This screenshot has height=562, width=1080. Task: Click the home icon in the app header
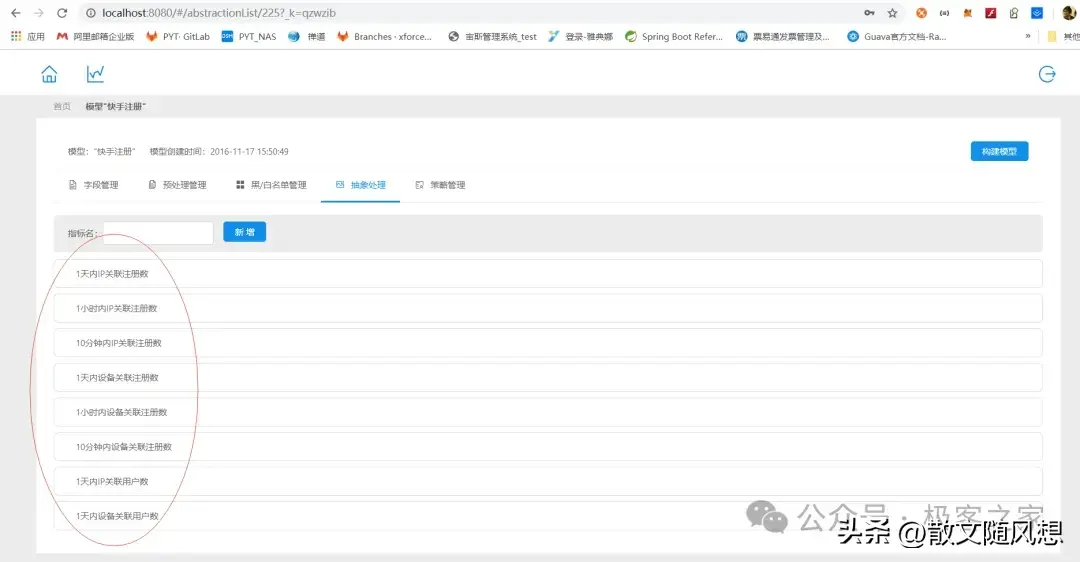pyautogui.click(x=49, y=74)
